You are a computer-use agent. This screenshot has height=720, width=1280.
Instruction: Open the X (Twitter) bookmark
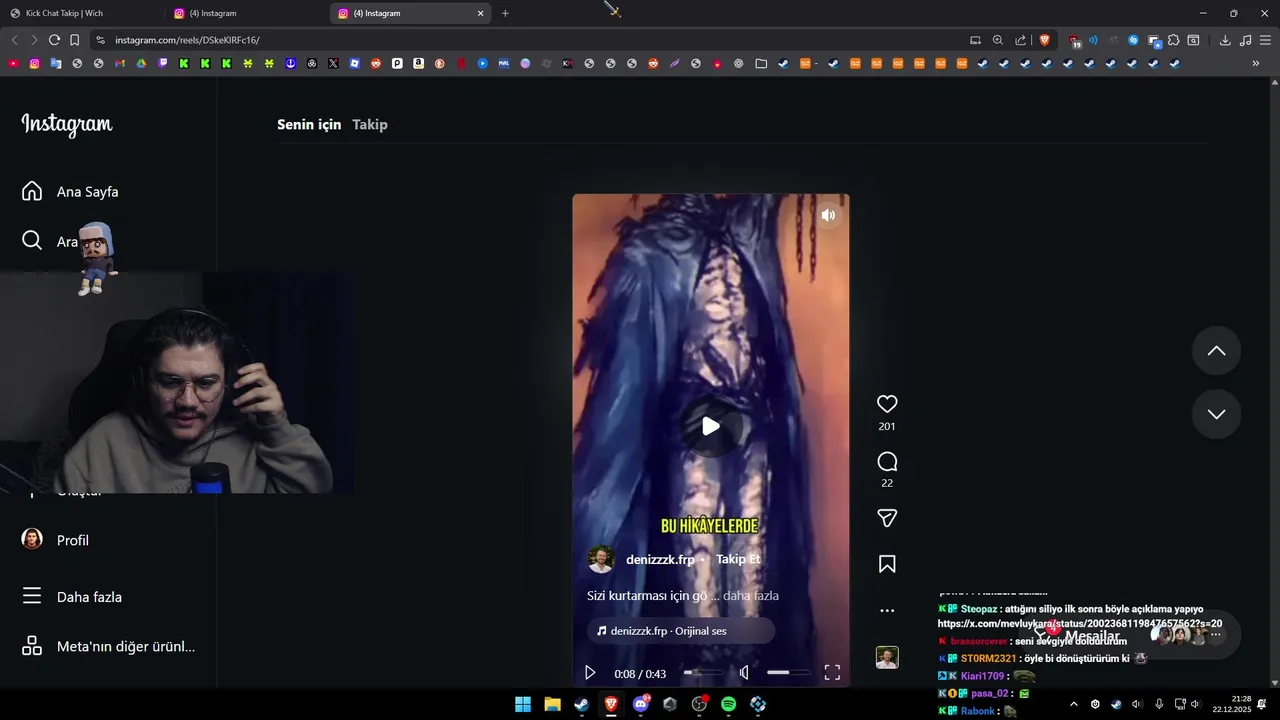point(333,63)
